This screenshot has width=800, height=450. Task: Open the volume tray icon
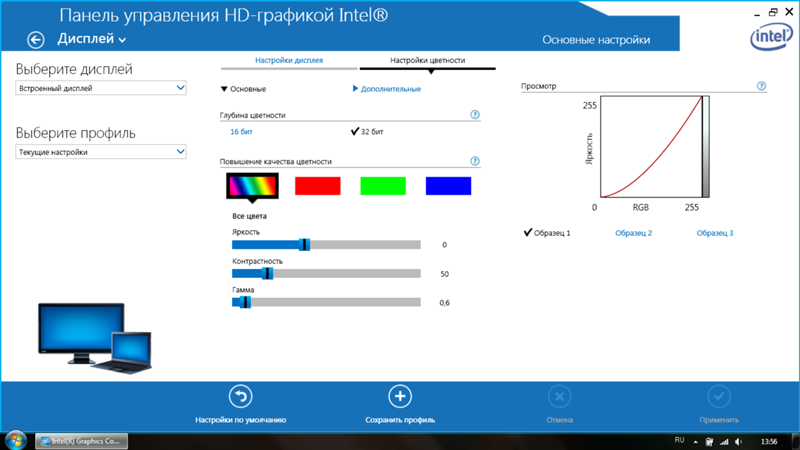pyautogui.click(x=739, y=442)
